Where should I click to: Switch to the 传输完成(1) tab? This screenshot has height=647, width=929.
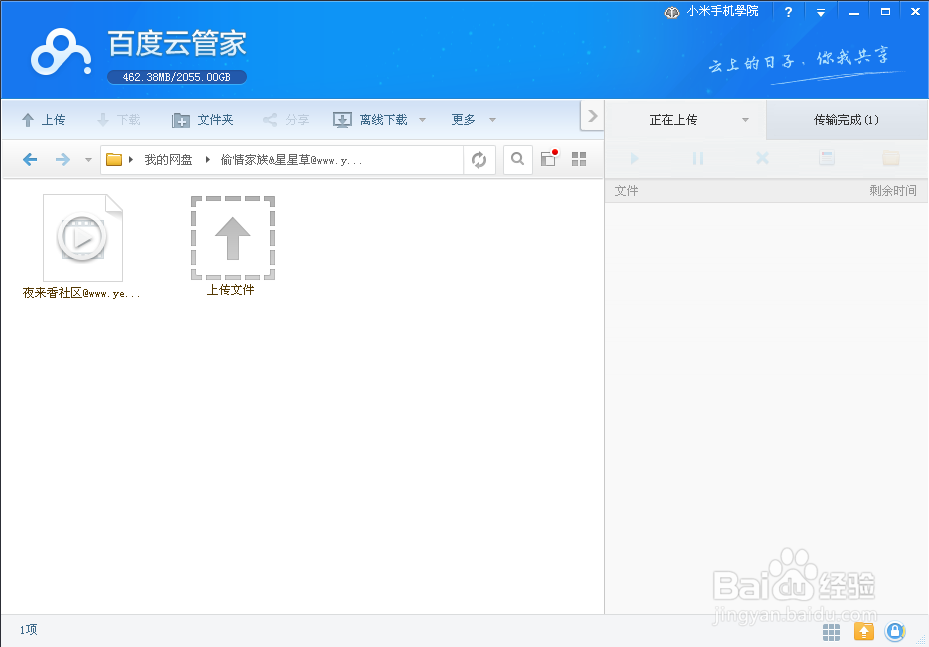[x=846, y=120]
